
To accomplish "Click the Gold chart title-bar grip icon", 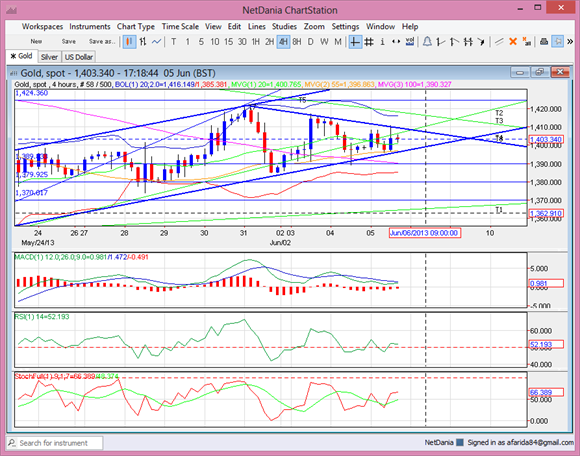I will [x=13, y=73].
